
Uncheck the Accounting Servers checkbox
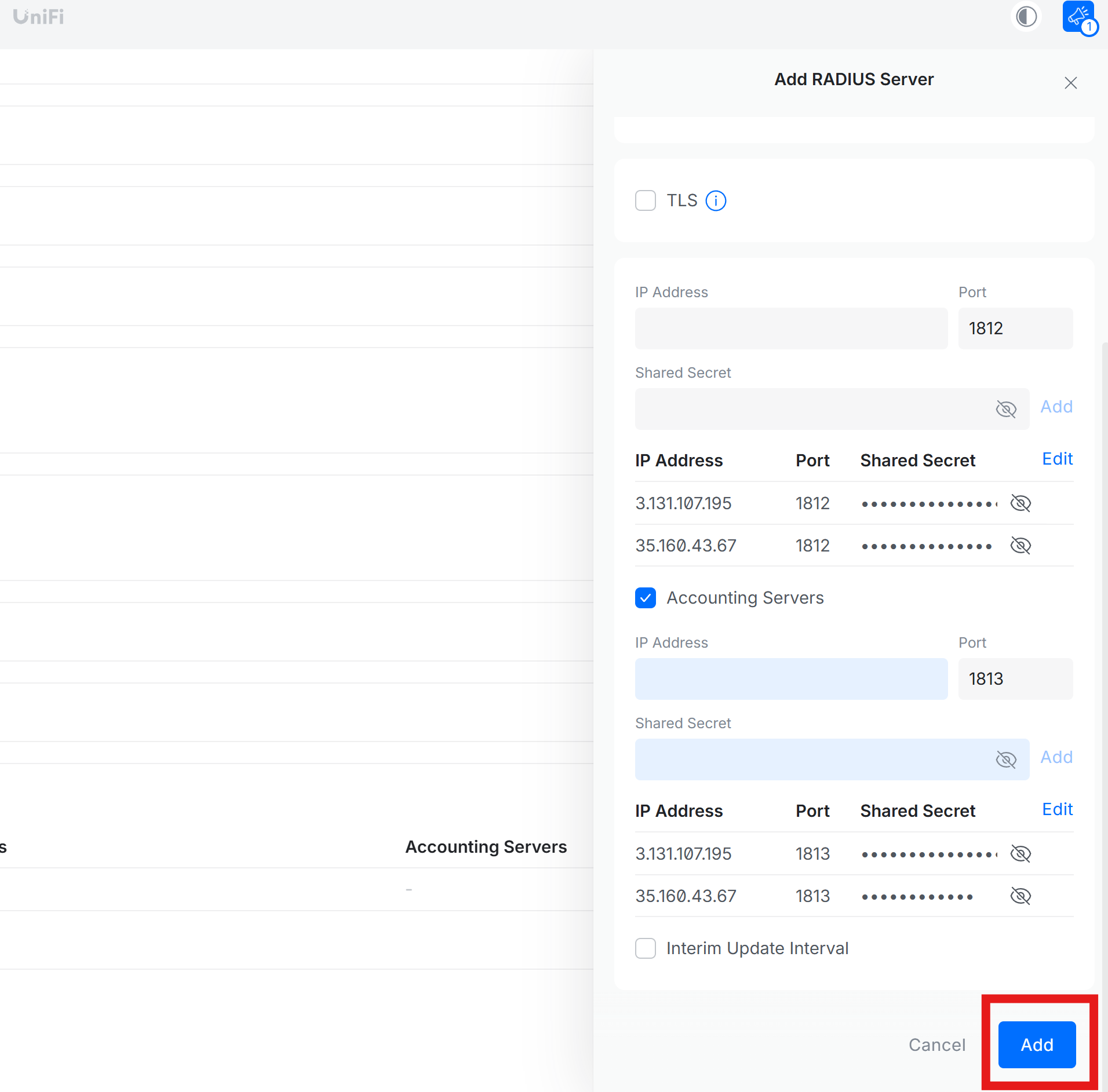click(646, 598)
